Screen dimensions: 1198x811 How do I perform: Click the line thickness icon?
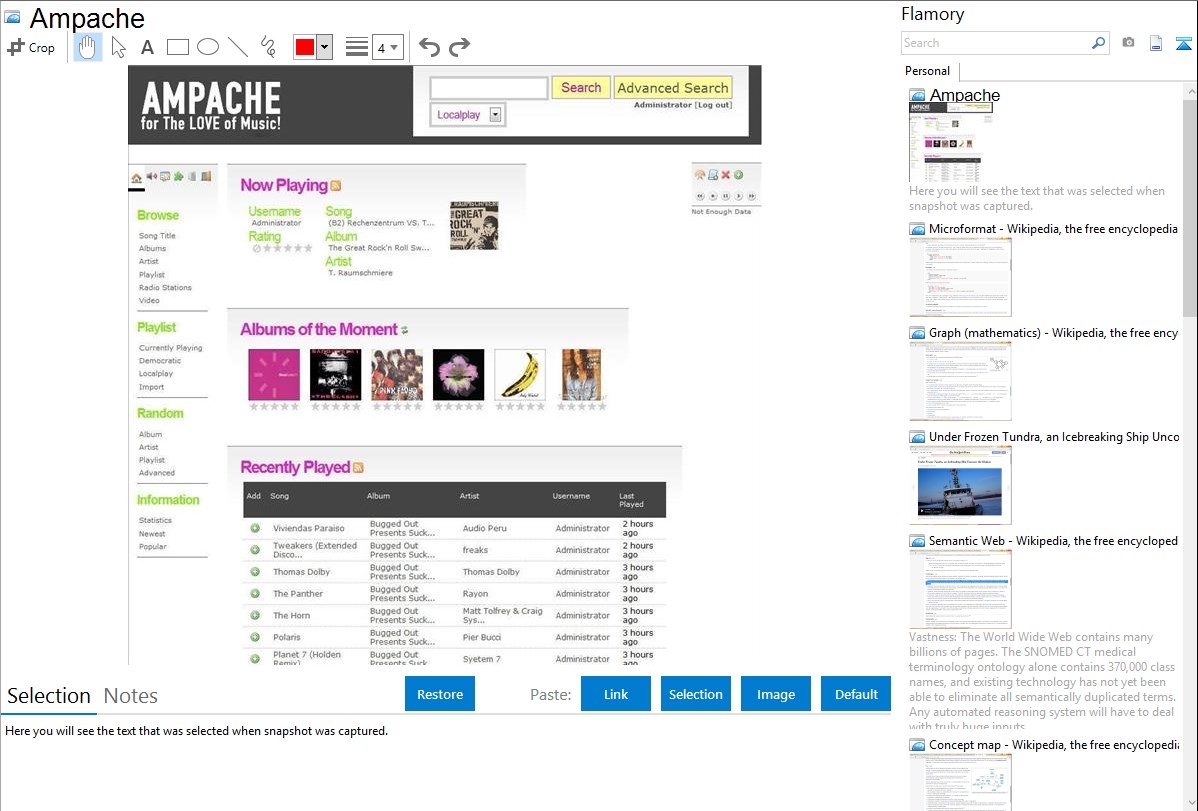point(357,47)
